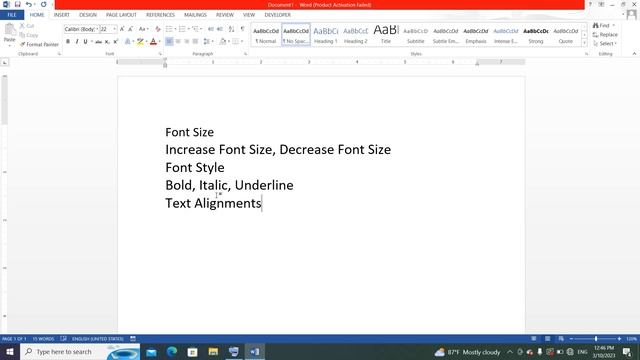Screen dimensions: 640x360
Task: Save document from Quick Access Toolbar
Action: tap(18, 4)
